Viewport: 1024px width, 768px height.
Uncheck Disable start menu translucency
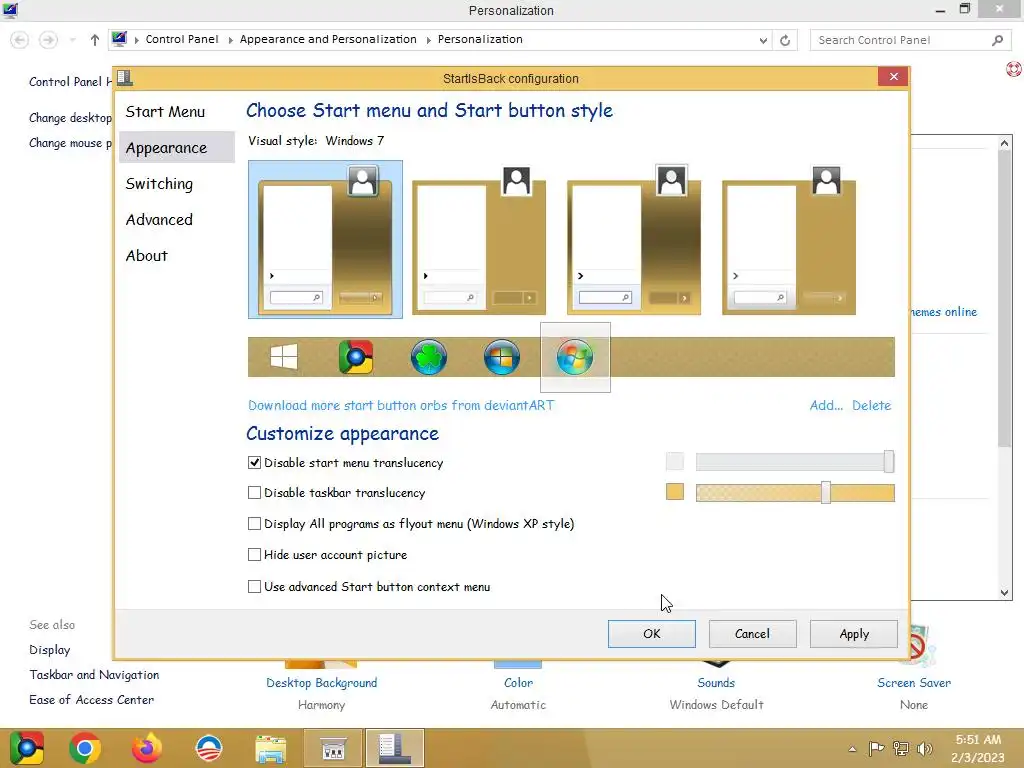[255, 462]
